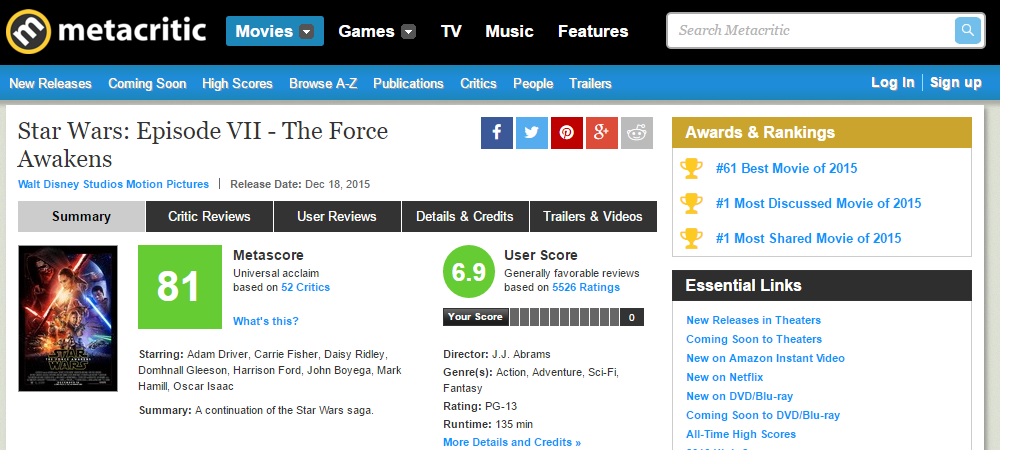
Task: Open Walt Disney Studios Motion Pictures link
Action: pyautogui.click(x=113, y=184)
